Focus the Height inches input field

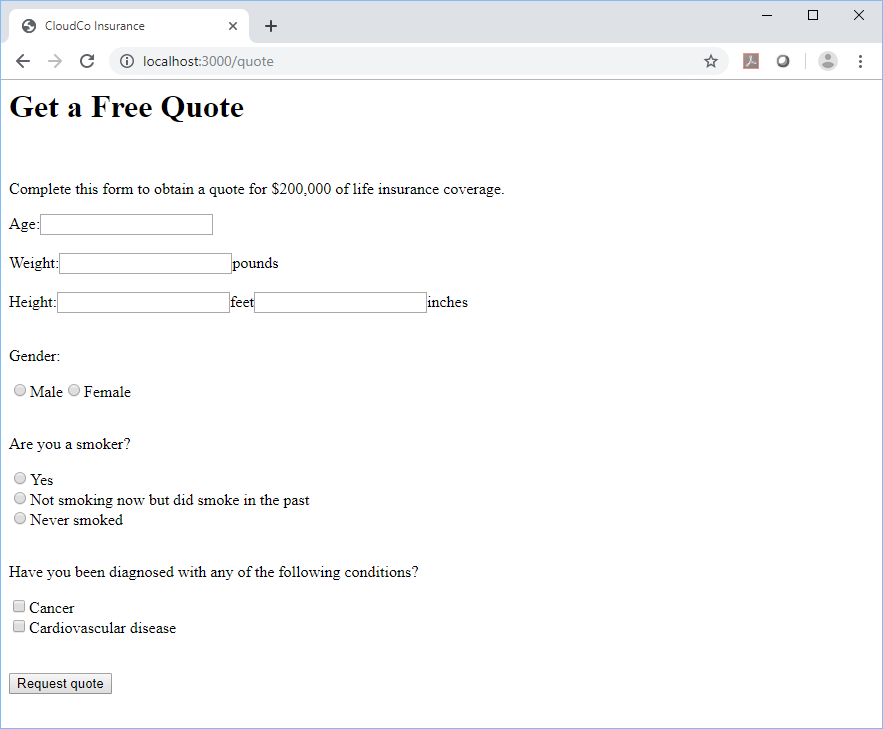pyautogui.click(x=340, y=302)
